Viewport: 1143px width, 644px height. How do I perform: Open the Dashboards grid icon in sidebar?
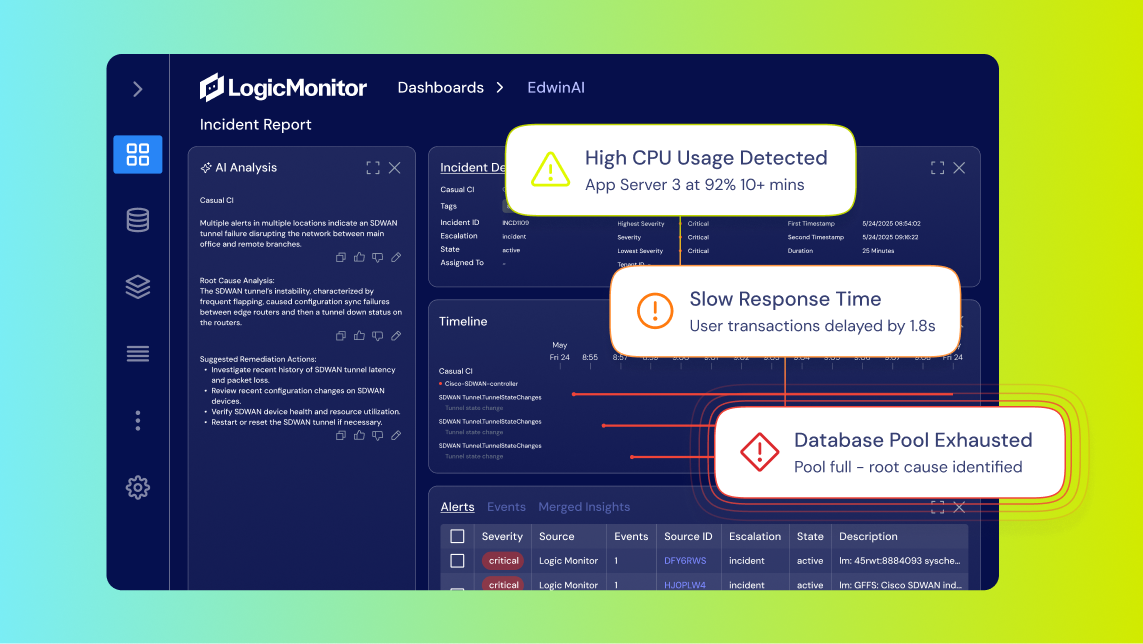pos(138,155)
